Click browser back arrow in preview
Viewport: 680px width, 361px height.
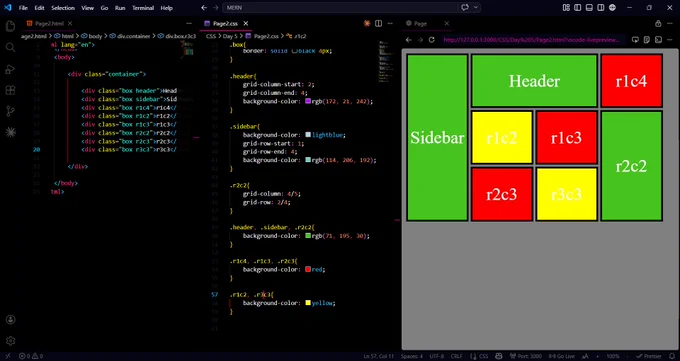coord(409,40)
